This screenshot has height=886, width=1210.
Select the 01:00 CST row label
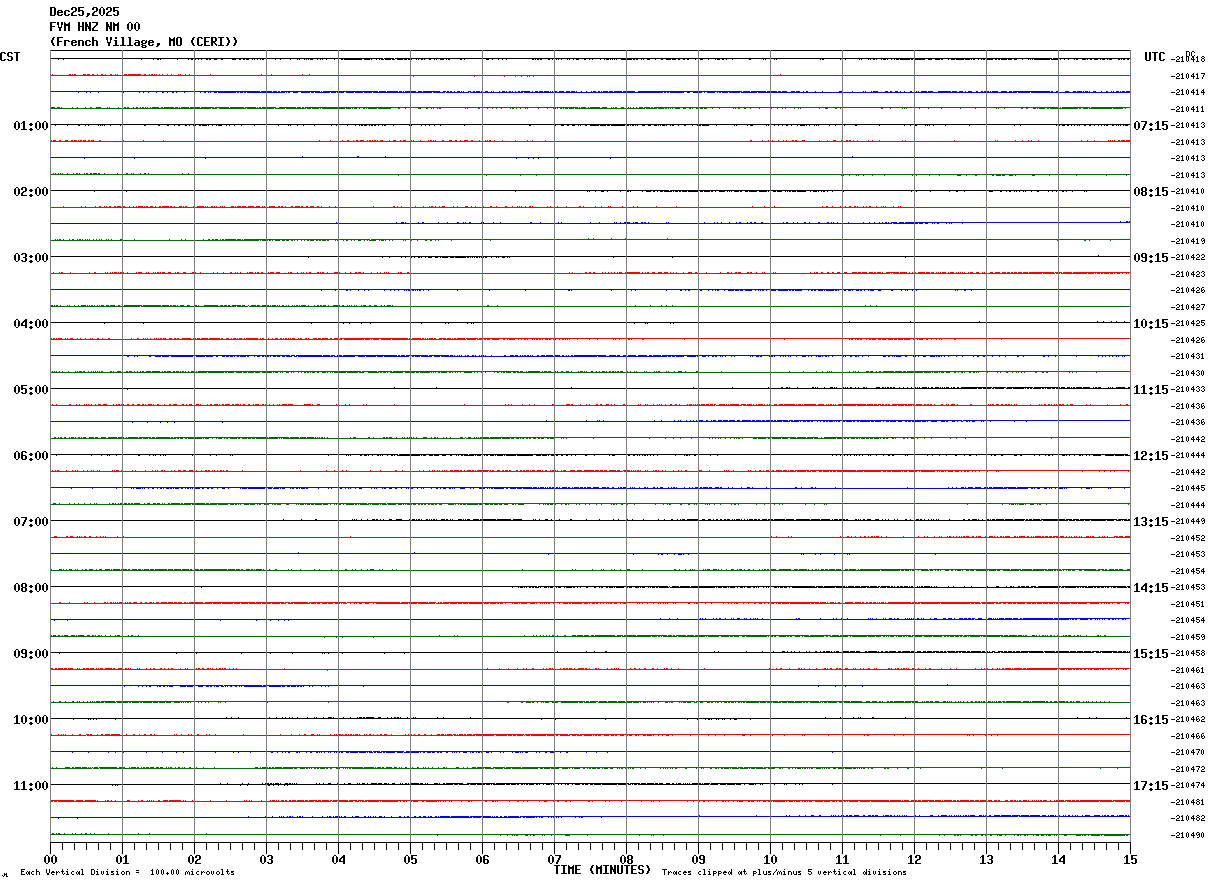[31, 126]
